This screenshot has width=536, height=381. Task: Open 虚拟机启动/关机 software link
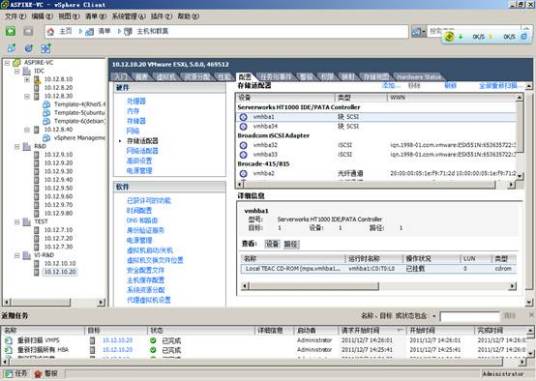tap(150, 250)
